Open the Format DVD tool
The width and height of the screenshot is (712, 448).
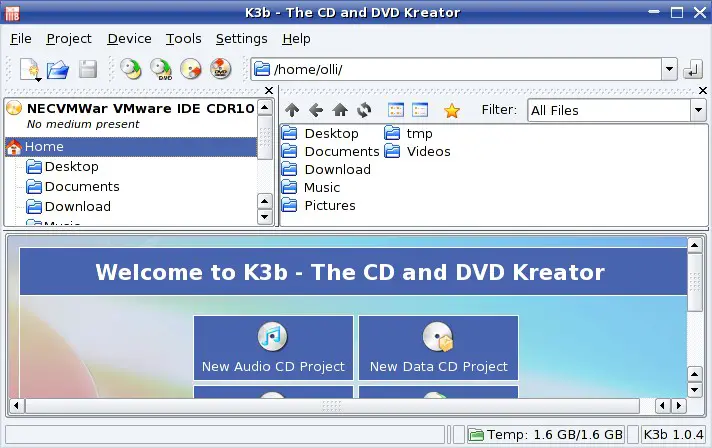[221, 69]
